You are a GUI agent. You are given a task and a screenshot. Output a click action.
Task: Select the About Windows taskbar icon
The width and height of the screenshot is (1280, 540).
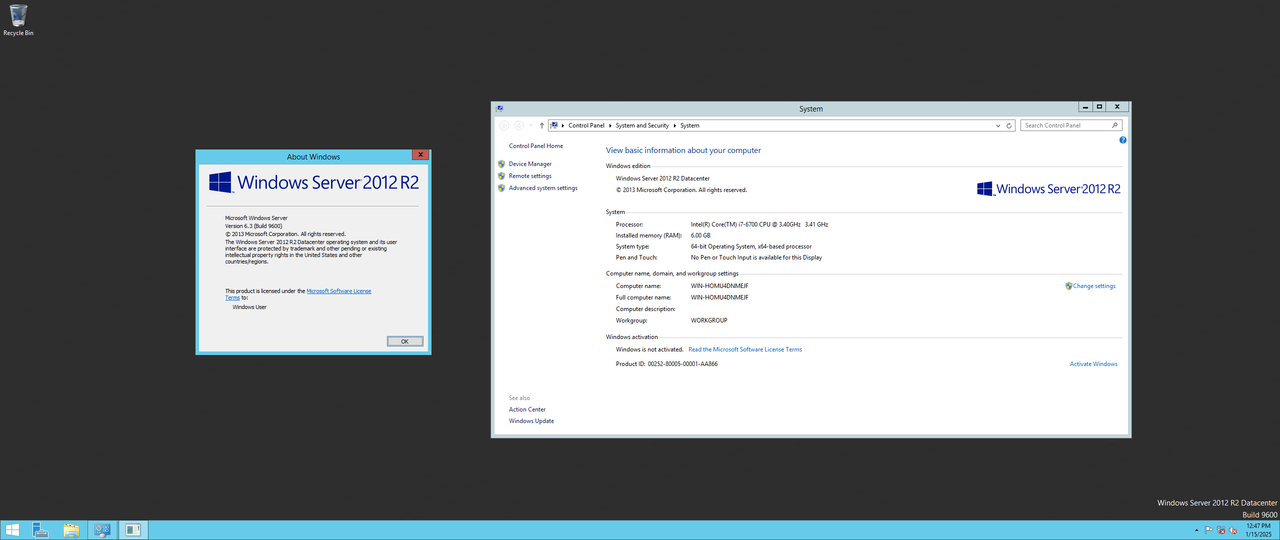(x=133, y=530)
